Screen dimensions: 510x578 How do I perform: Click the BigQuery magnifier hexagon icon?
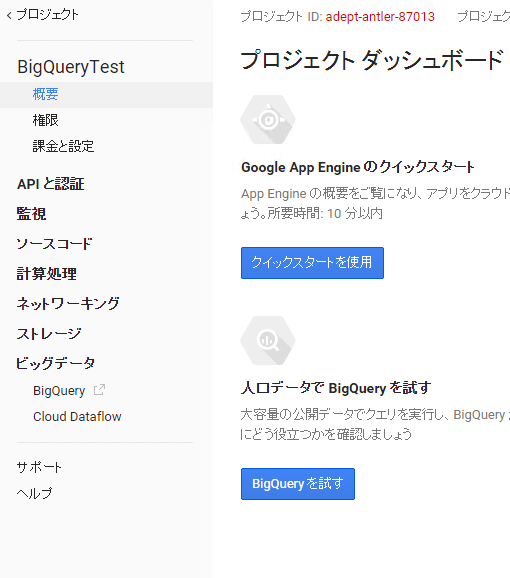click(x=268, y=340)
